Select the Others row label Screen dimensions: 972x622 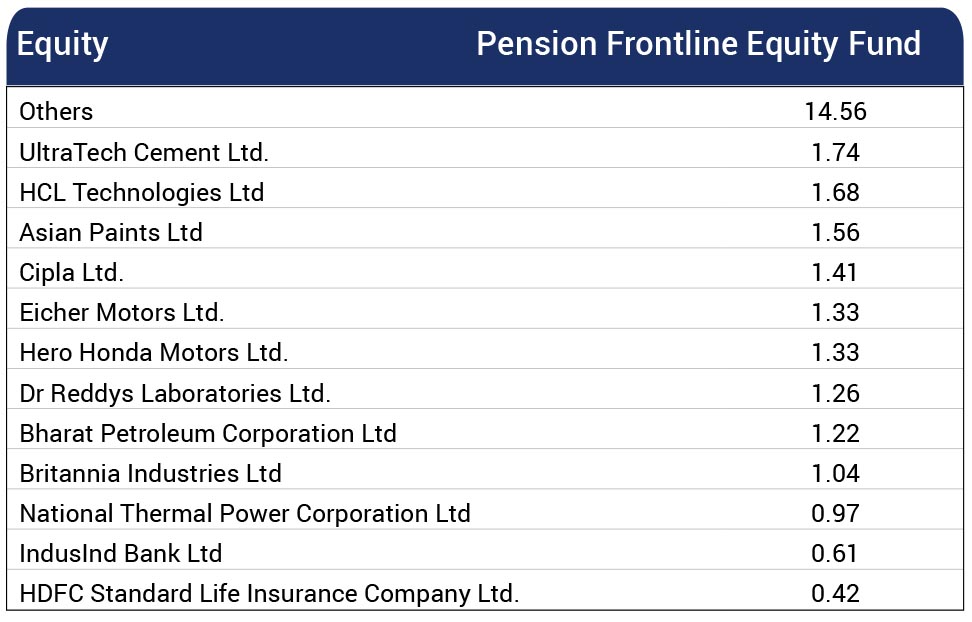coord(56,112)
